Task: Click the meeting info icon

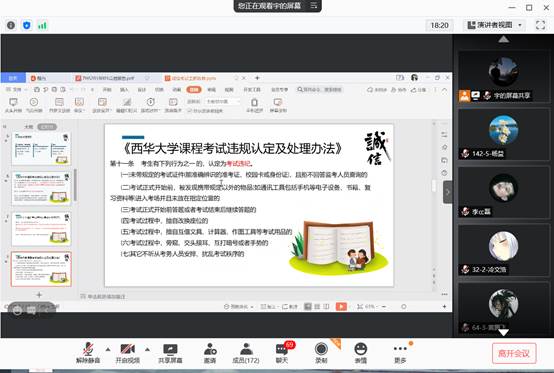Action: pos(11,25)
